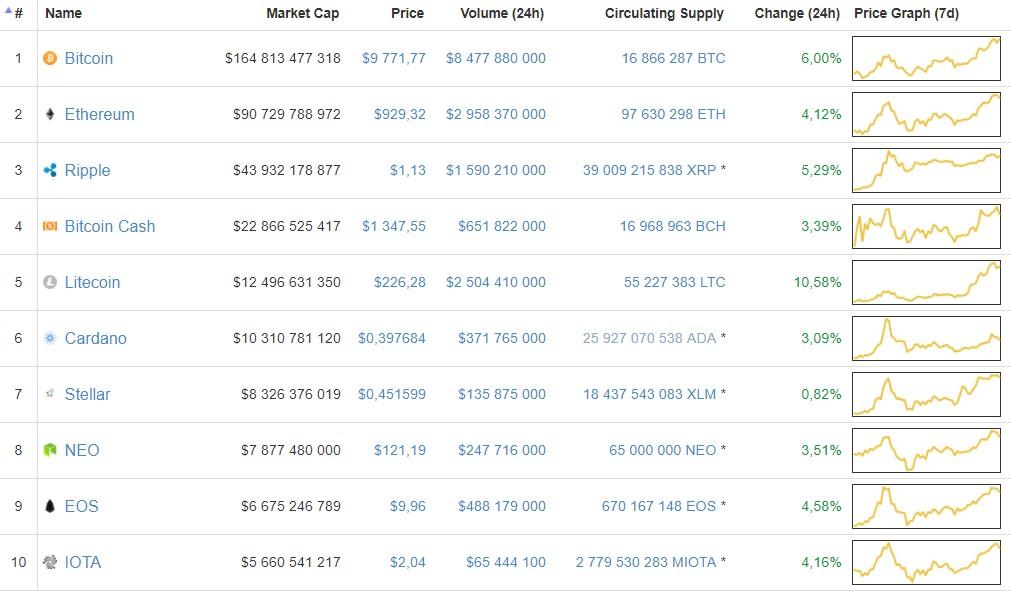The height and width of the screenshot is (591, 1011).
Task: Open the Litecoin name link
Action: (x=92, y=282)
